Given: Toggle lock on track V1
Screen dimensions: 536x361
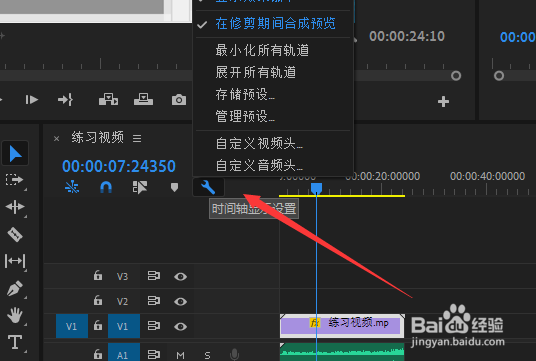Looking at the screenshot, I should 98,326.
